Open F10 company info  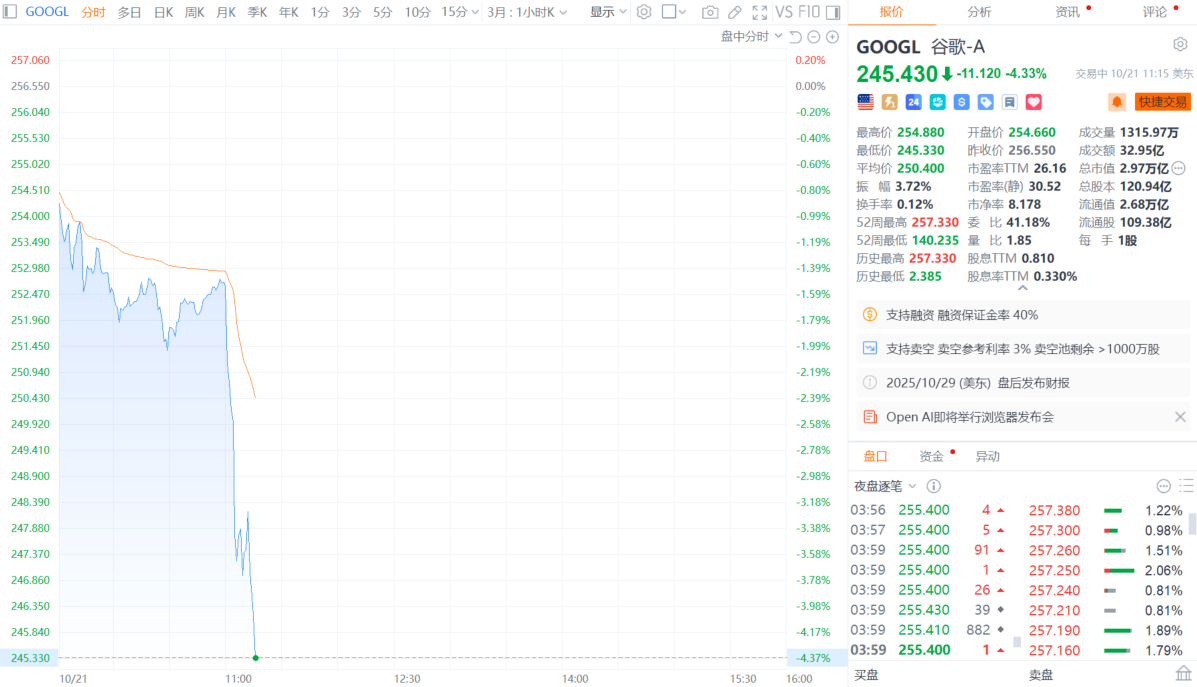click(809, 12)
